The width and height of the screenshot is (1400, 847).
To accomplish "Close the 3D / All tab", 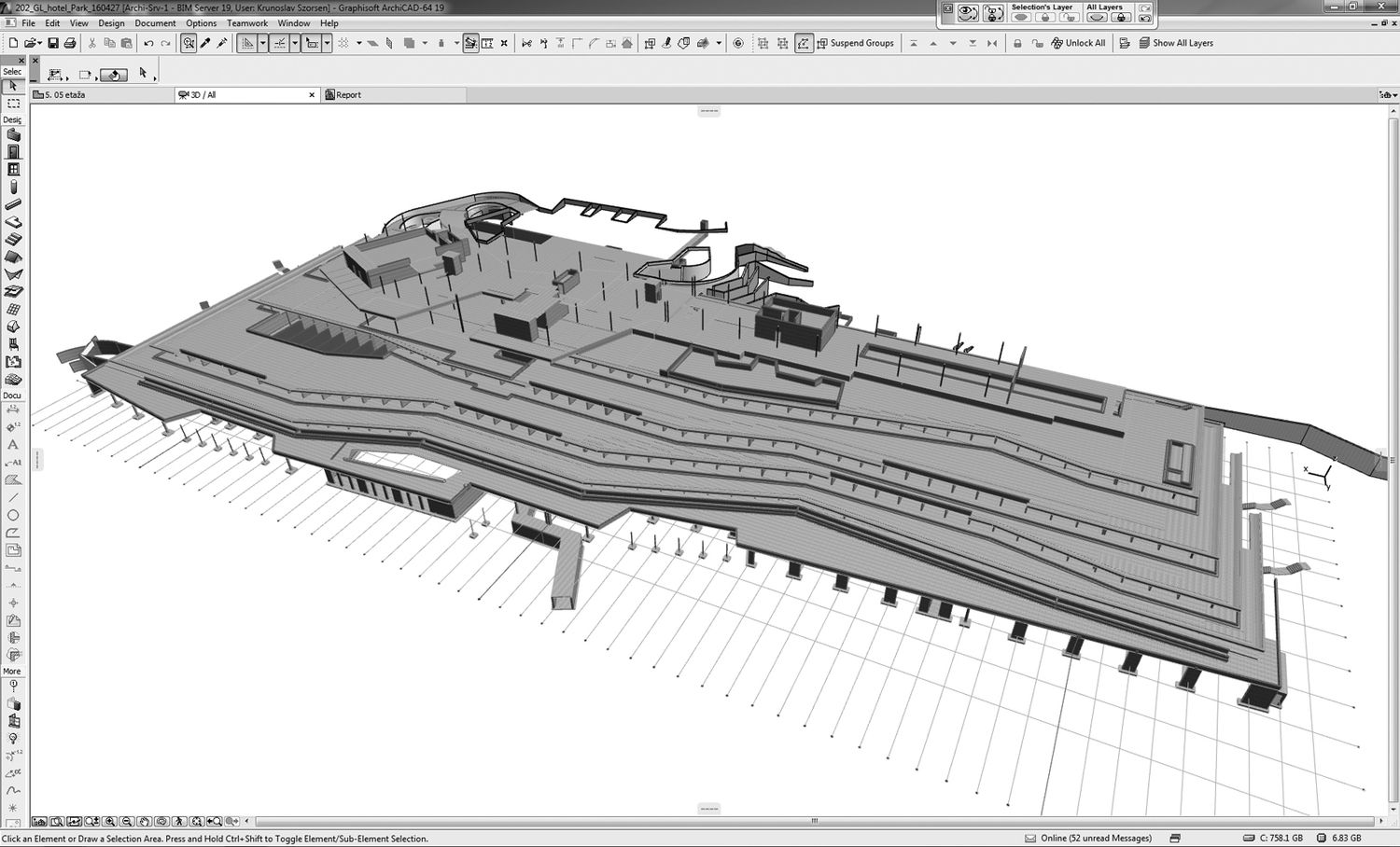I will click(x=312, y=94).
